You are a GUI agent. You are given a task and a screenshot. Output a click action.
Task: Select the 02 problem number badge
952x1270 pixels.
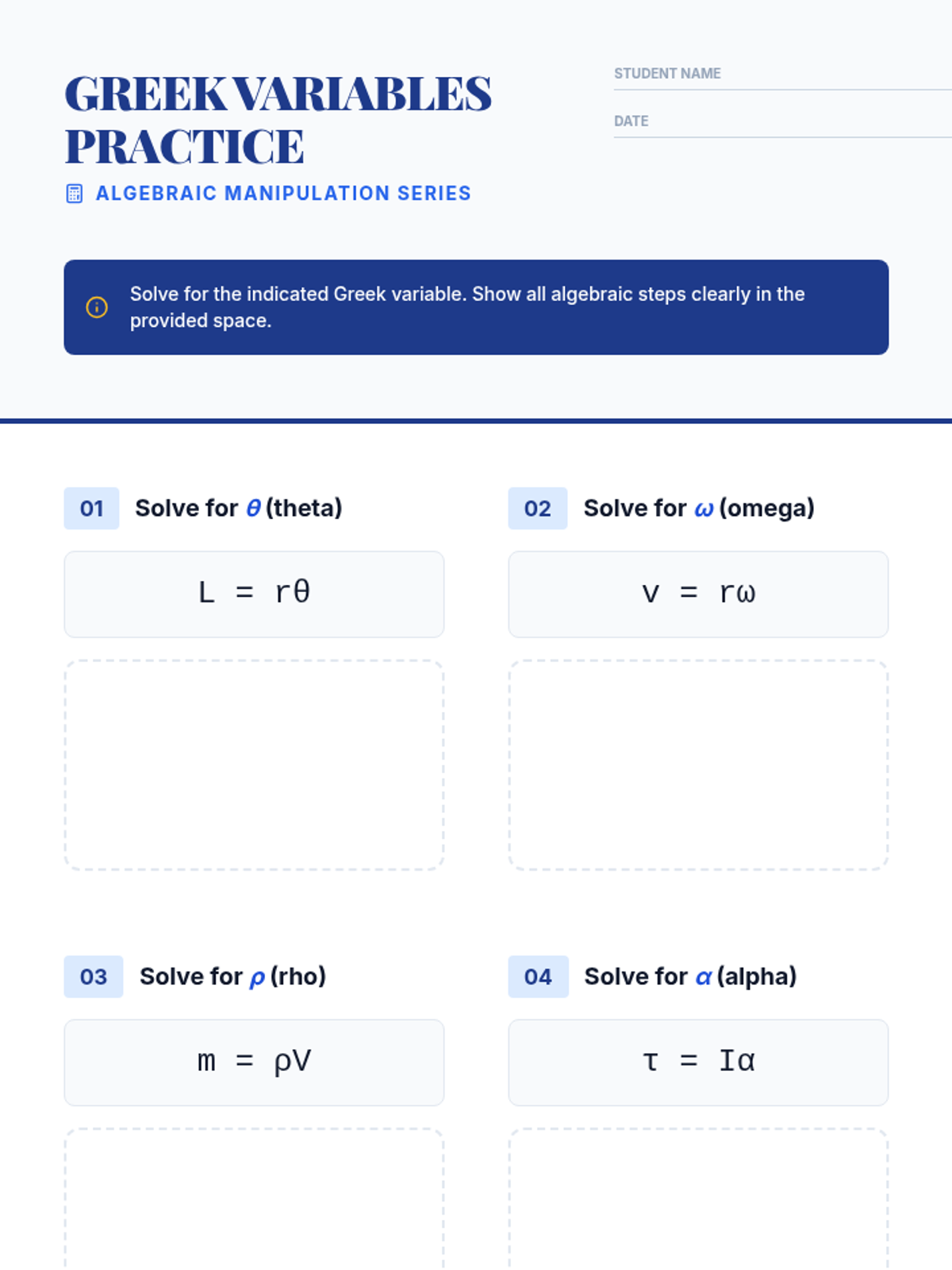coord(538,508)
